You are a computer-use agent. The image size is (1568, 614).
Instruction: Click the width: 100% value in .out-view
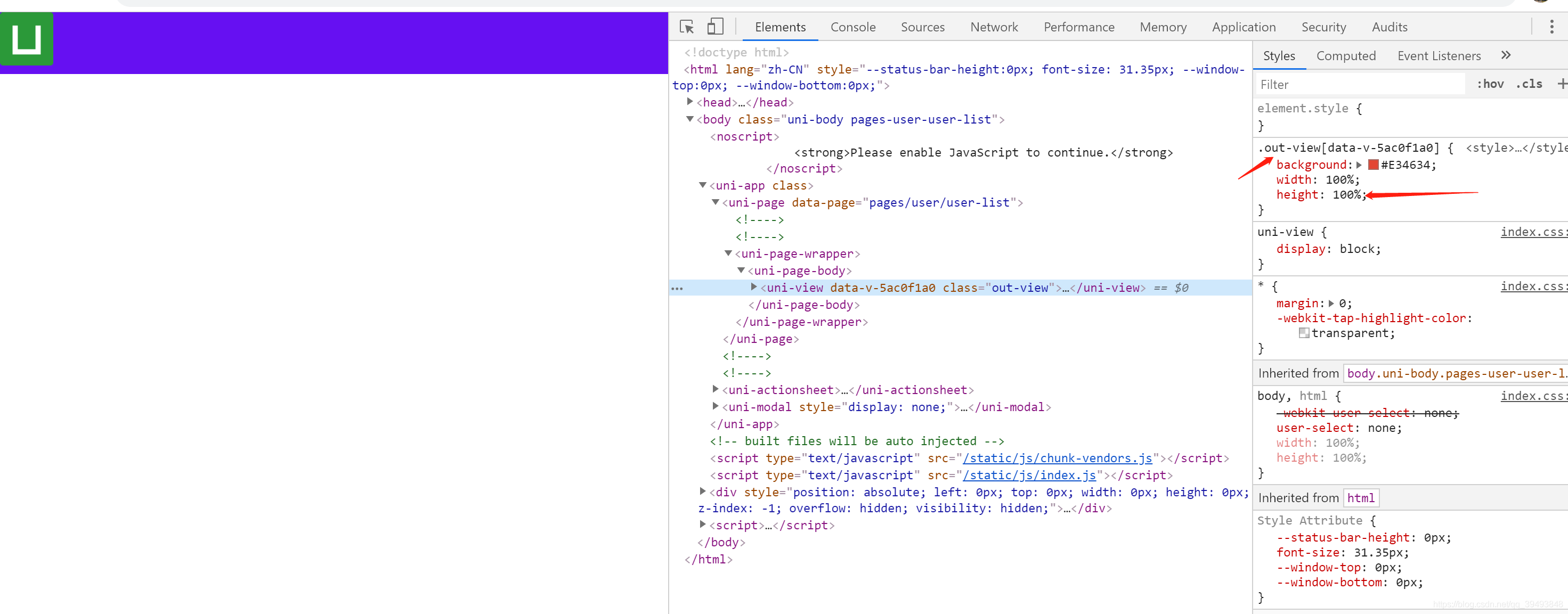1340,179
